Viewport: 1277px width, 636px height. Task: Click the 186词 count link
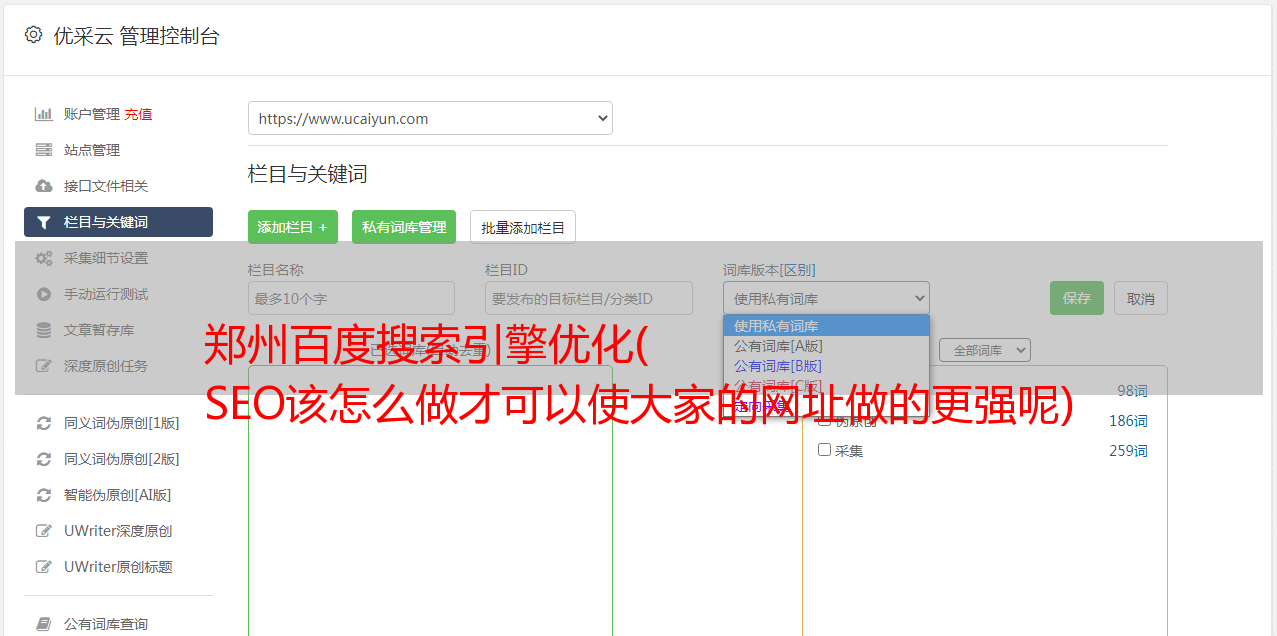[1128, 421]
